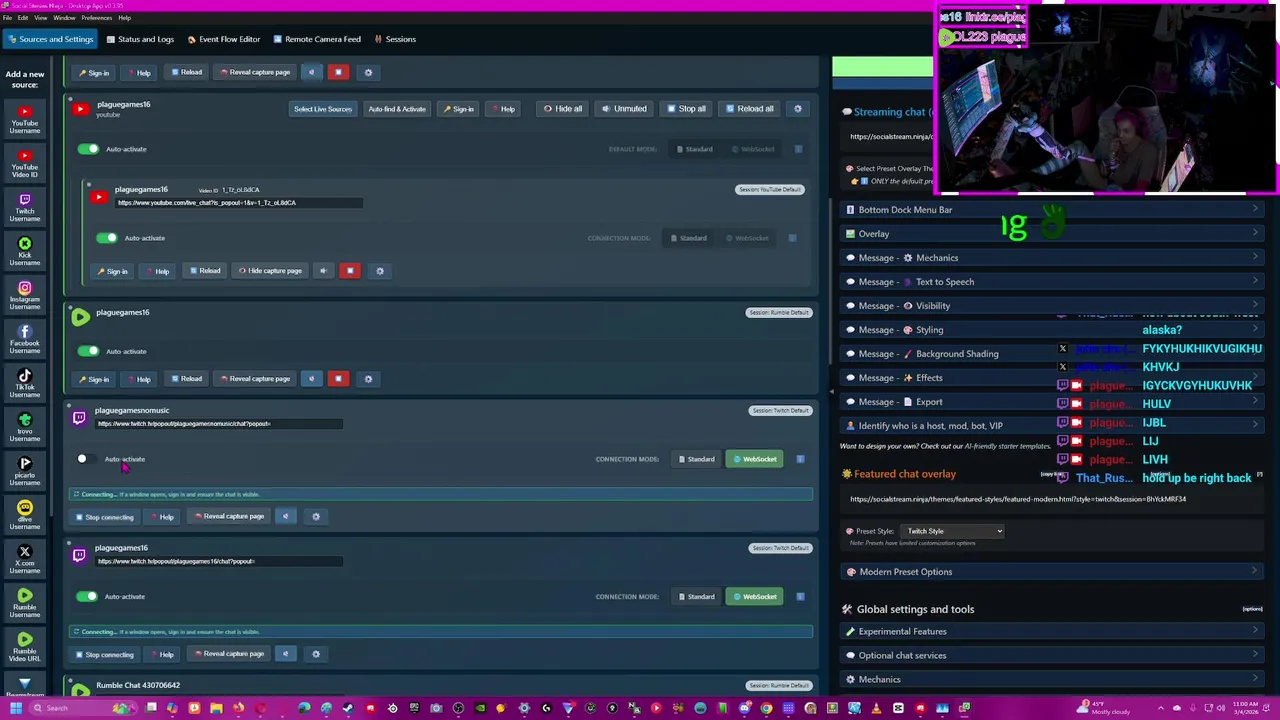
Task: Switch to Sources and Settings tab
Action: coord(50,39)
